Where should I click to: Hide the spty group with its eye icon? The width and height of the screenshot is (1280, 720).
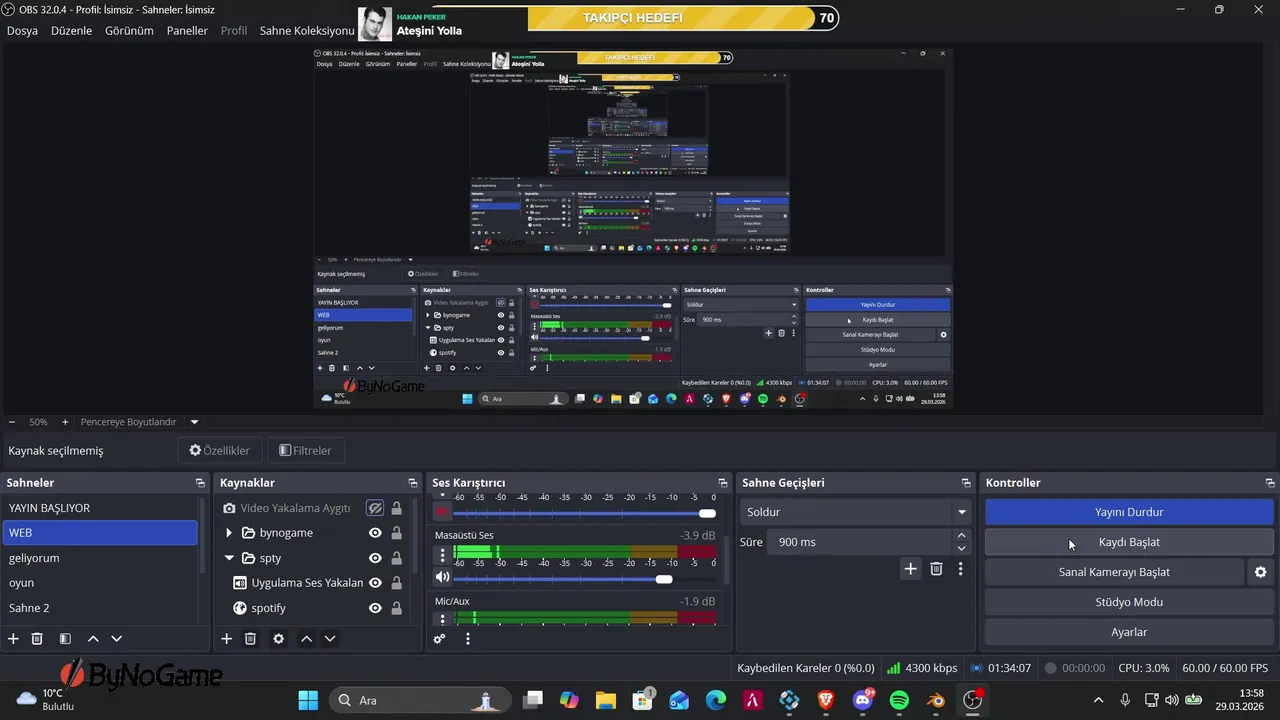tap(375, 558)
